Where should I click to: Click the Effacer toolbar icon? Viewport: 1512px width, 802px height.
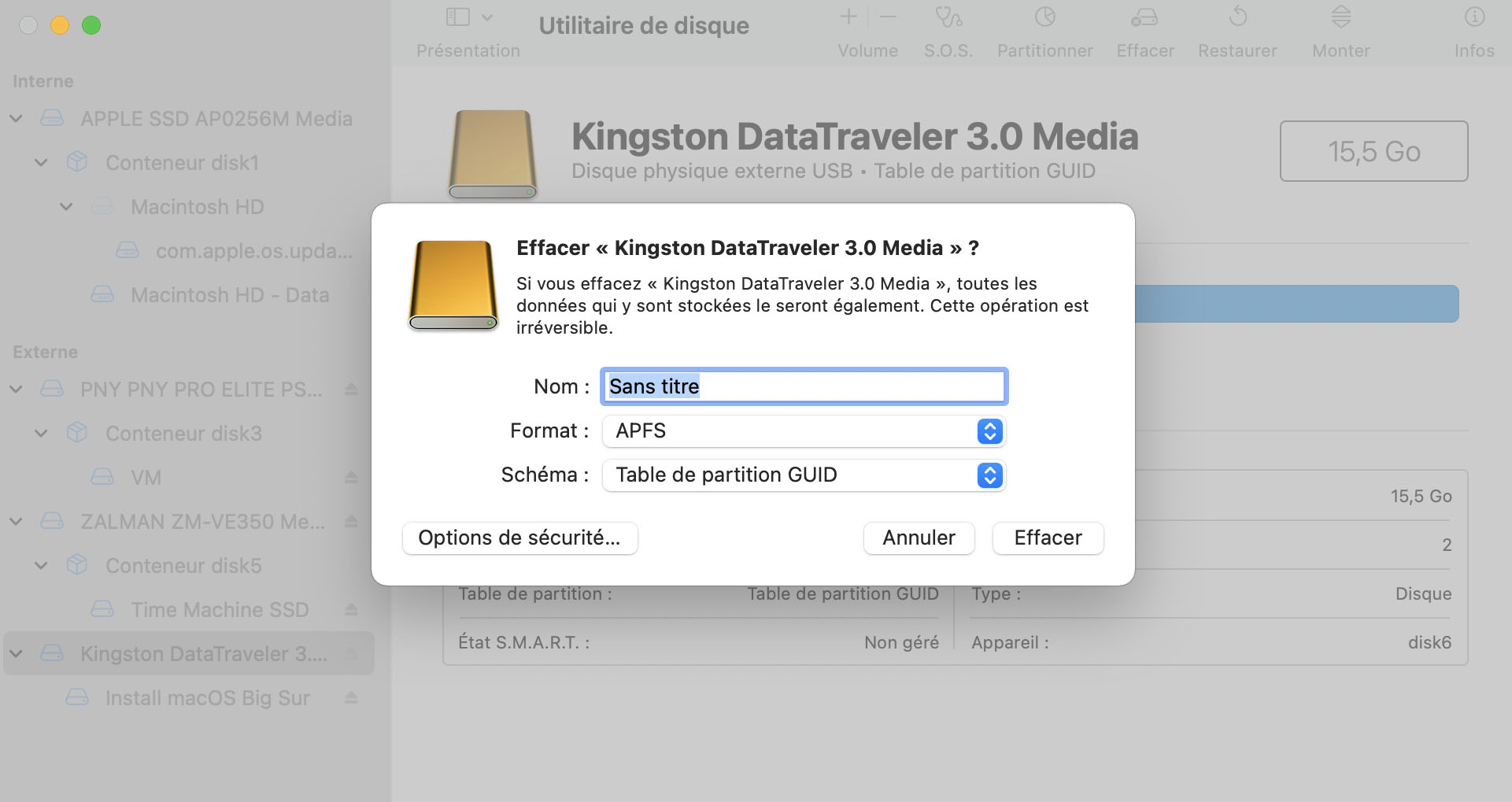(1144, 17)
